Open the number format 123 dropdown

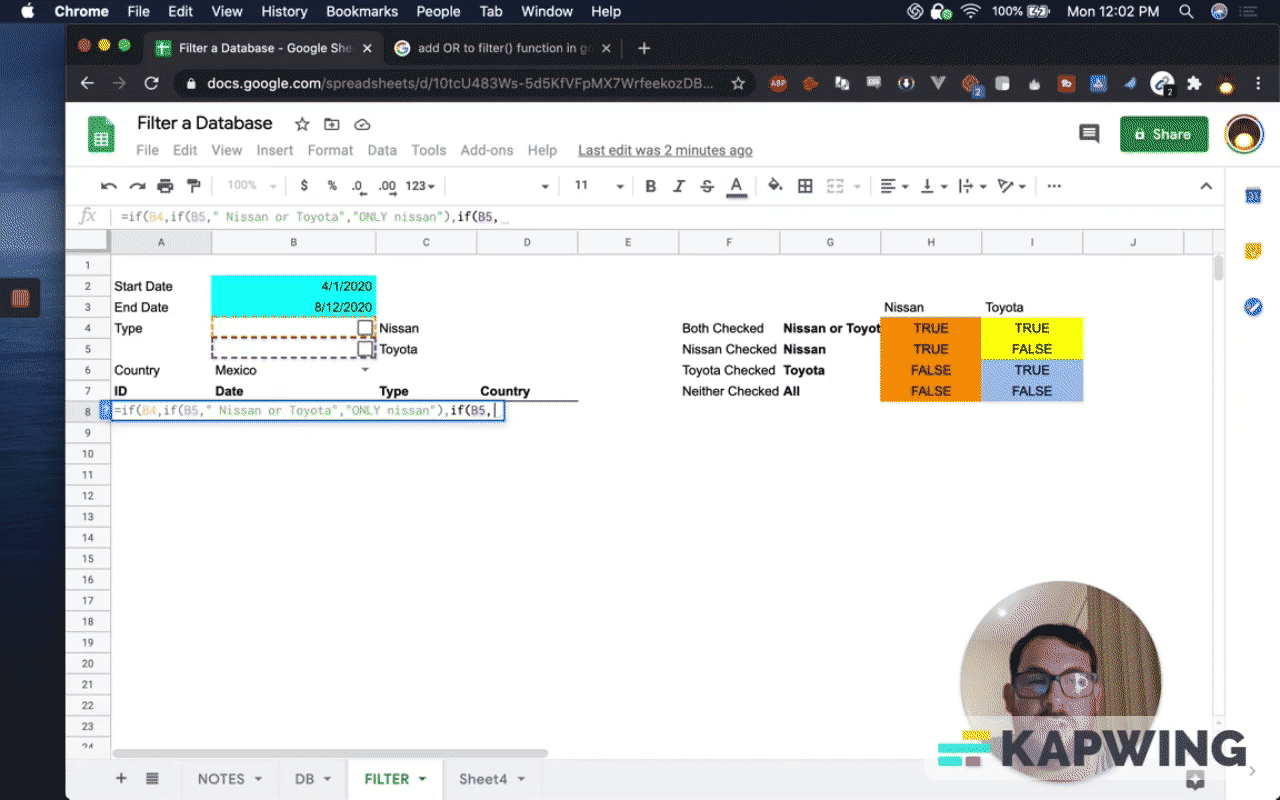click(420, 186)
